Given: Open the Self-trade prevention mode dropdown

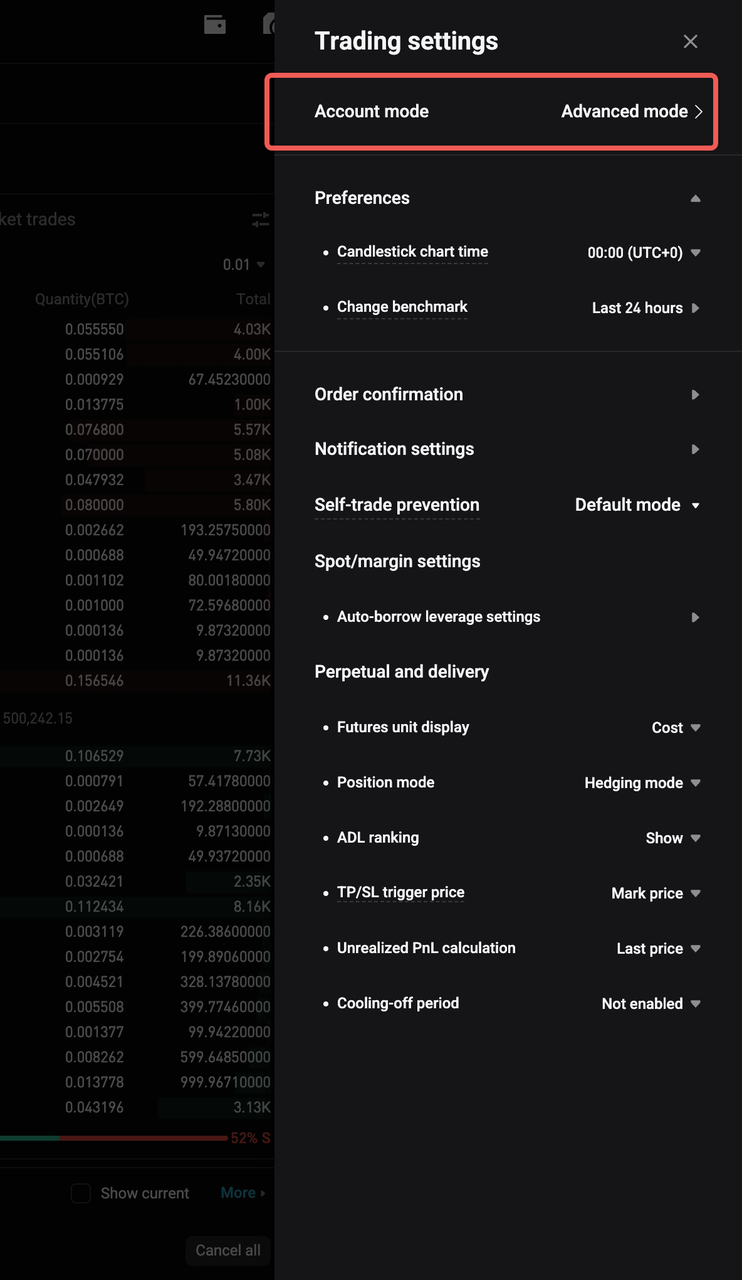Looking at the screenshot, I should [637, 504].
